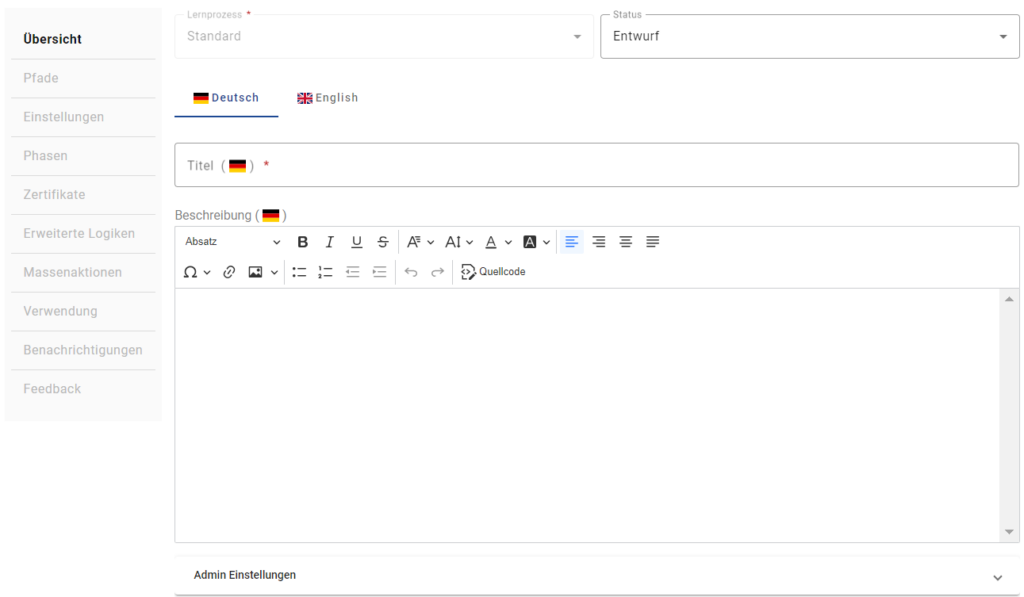Open the font size dropdown arrow
1024x597 pixels.
[469, 243]
